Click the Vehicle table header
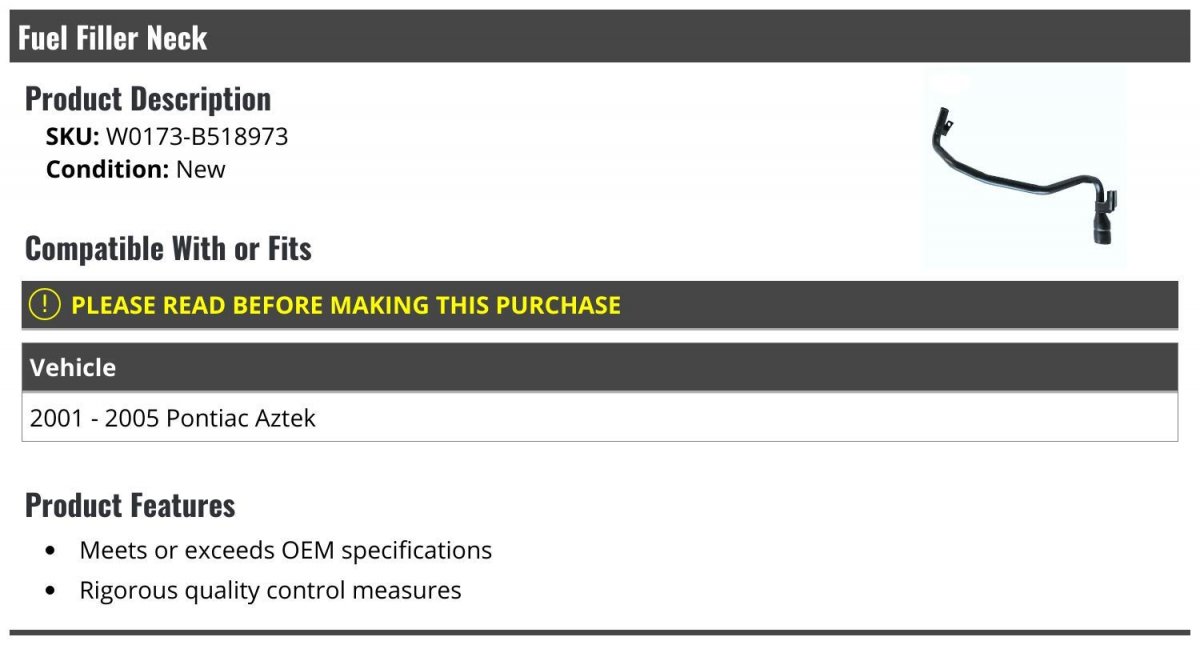Image resolution: width=1200 pixels, height=645 pixels. [600, 367]
